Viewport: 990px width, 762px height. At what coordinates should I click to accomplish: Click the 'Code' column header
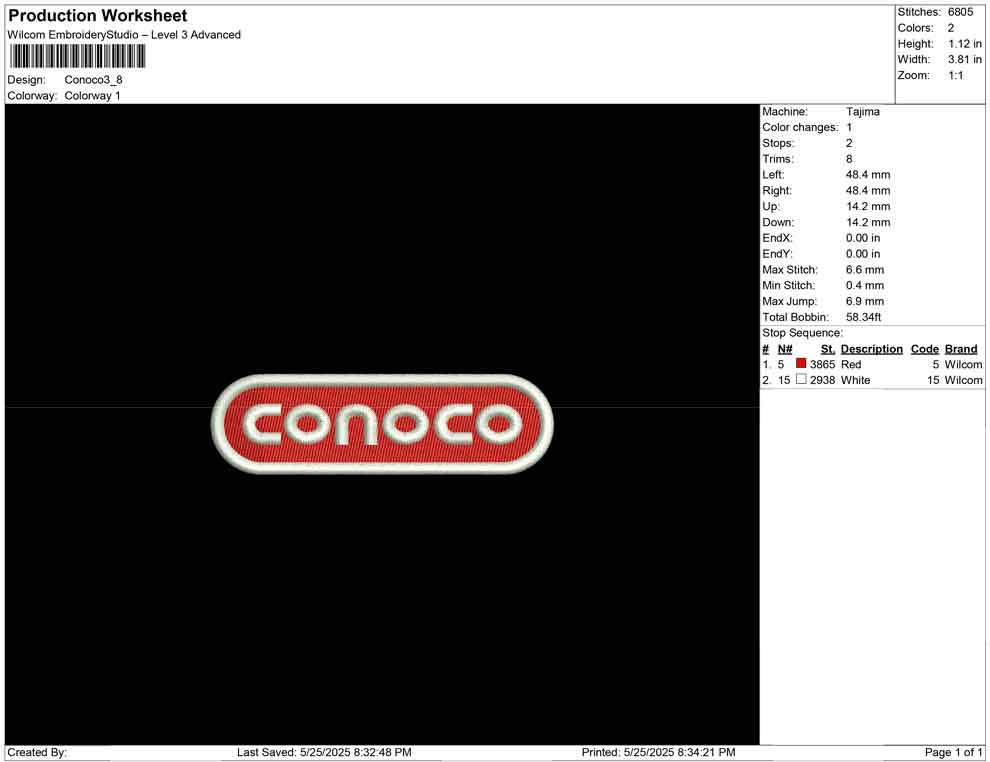[924, 349]
